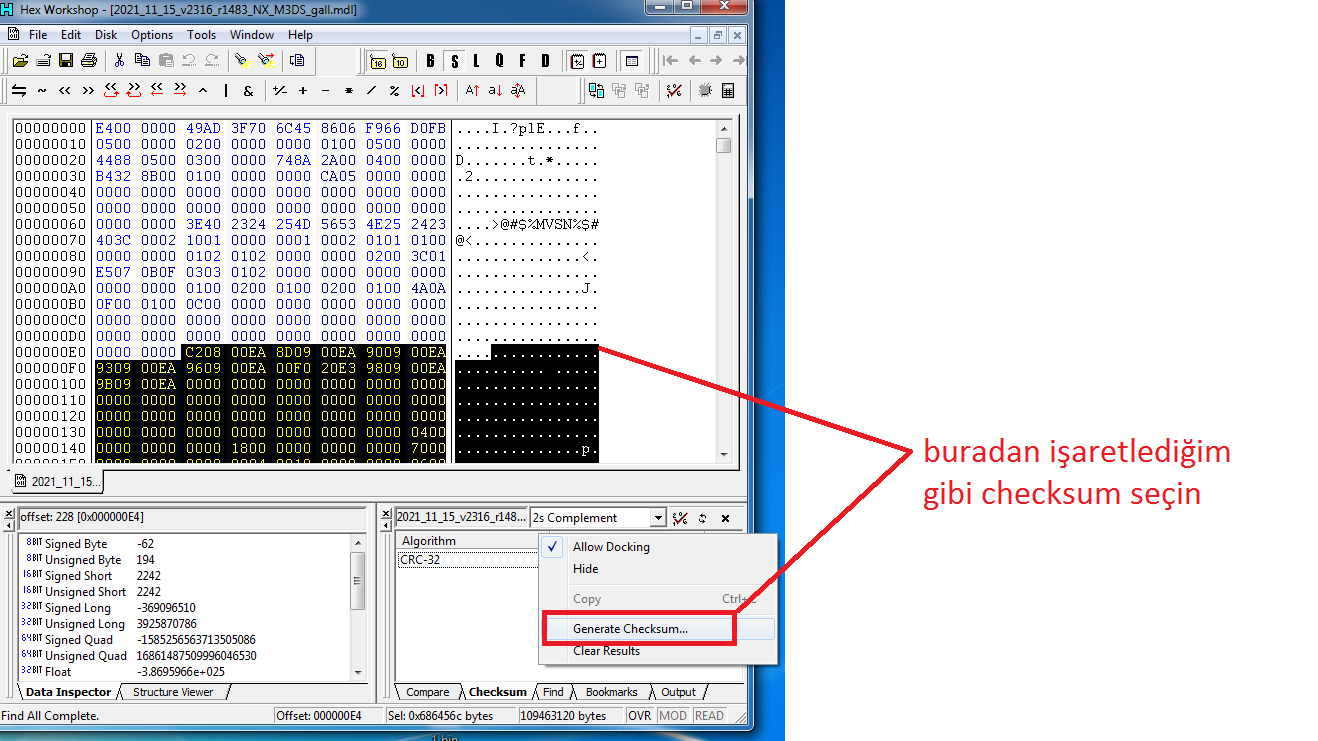Screen dimensions: 1318x741
Task: Click the Algorithm column header
Action: click(467, 541)
